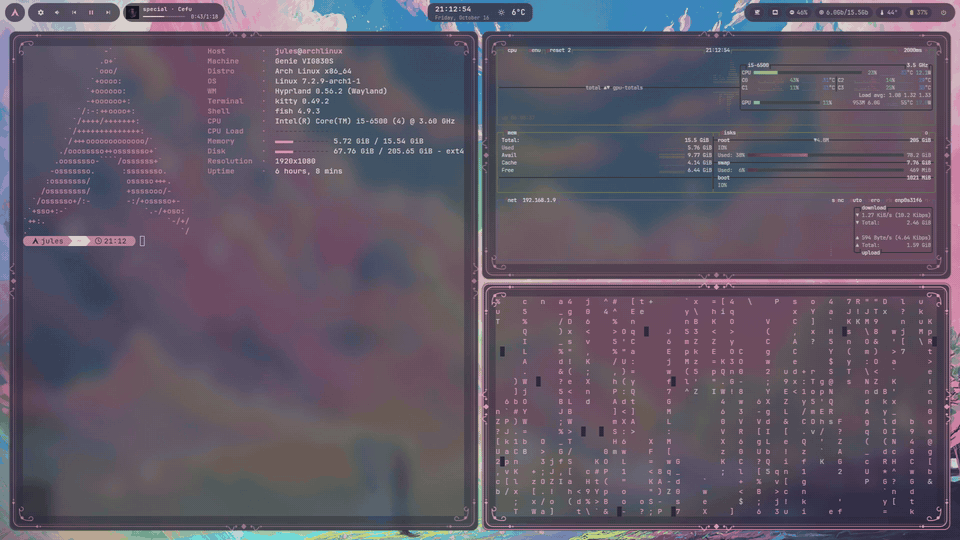
Task: Click the 'root' disk entry in btop
Action: click(x=724, y=140)
